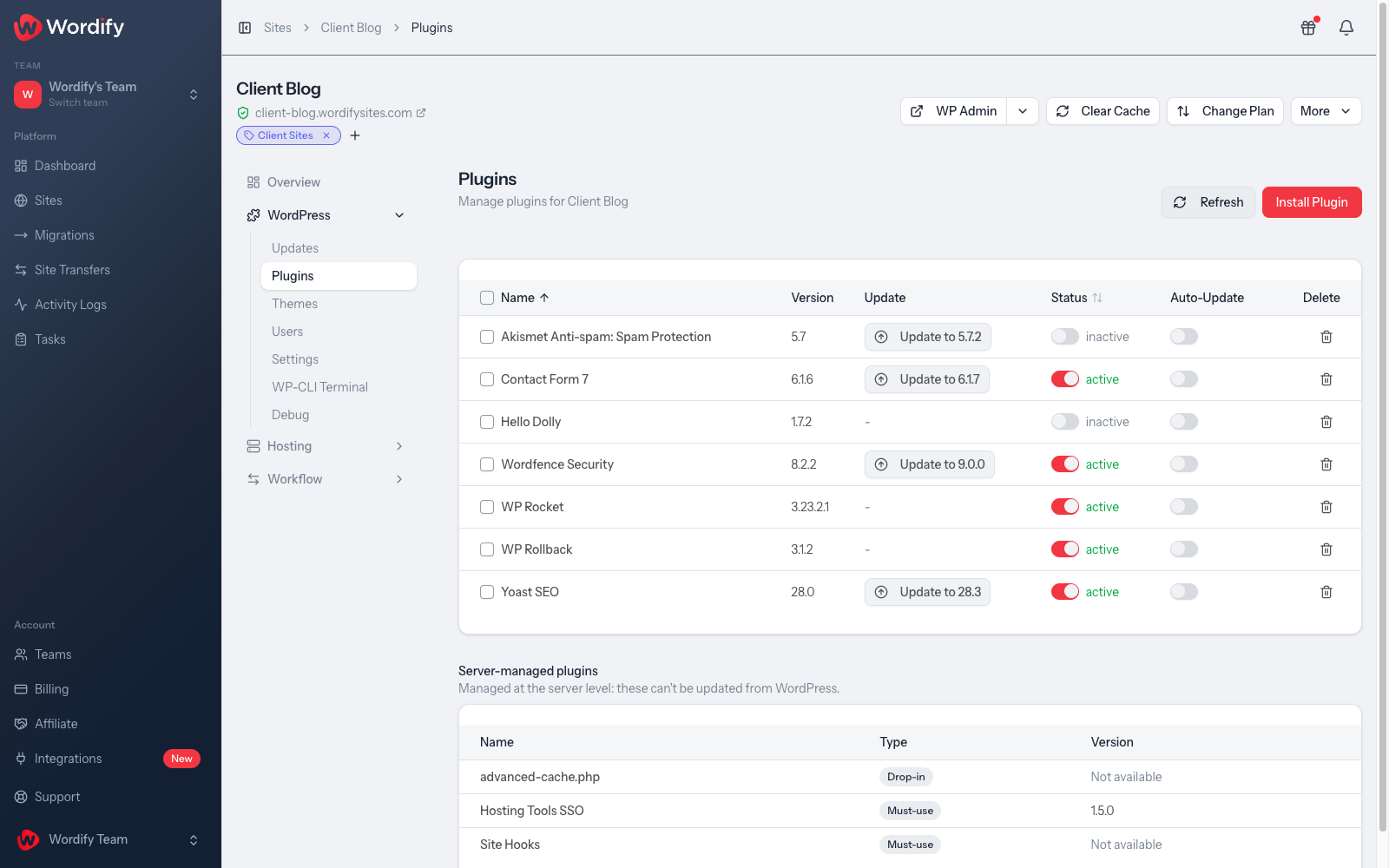
Task: Update Akismet to 5.7.2
Action: tap(928, 337)
